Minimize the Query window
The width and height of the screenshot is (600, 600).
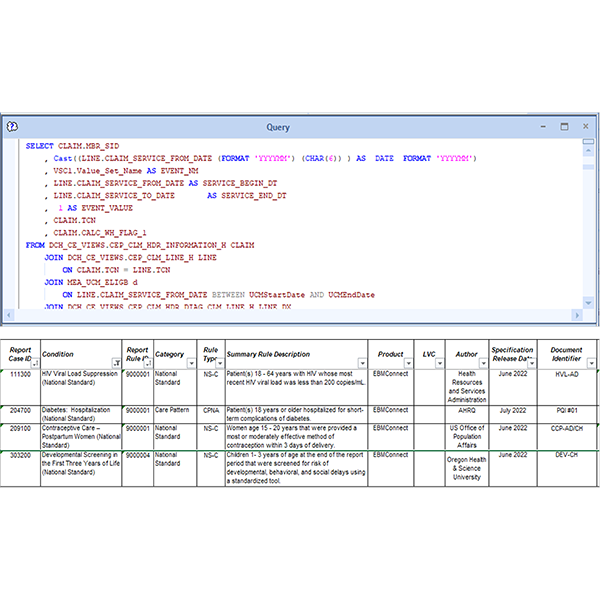click(544, 127)
